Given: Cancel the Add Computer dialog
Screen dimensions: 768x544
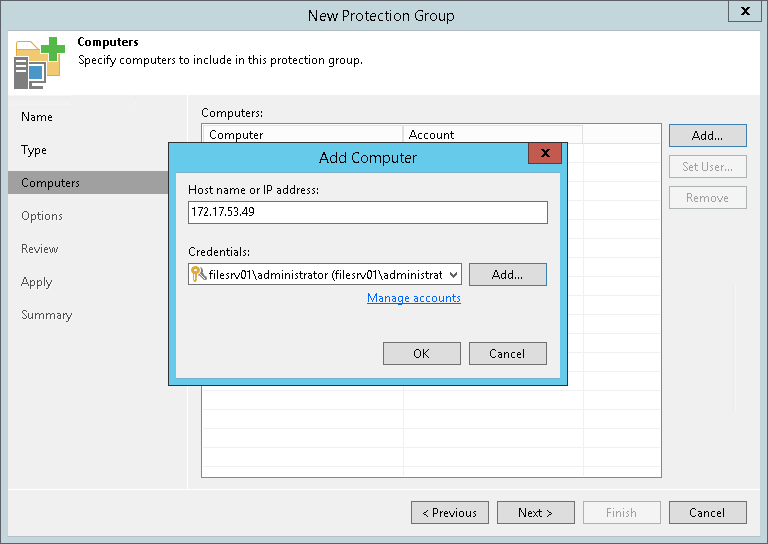Looking at the screenshot, I should pos(507,353).
